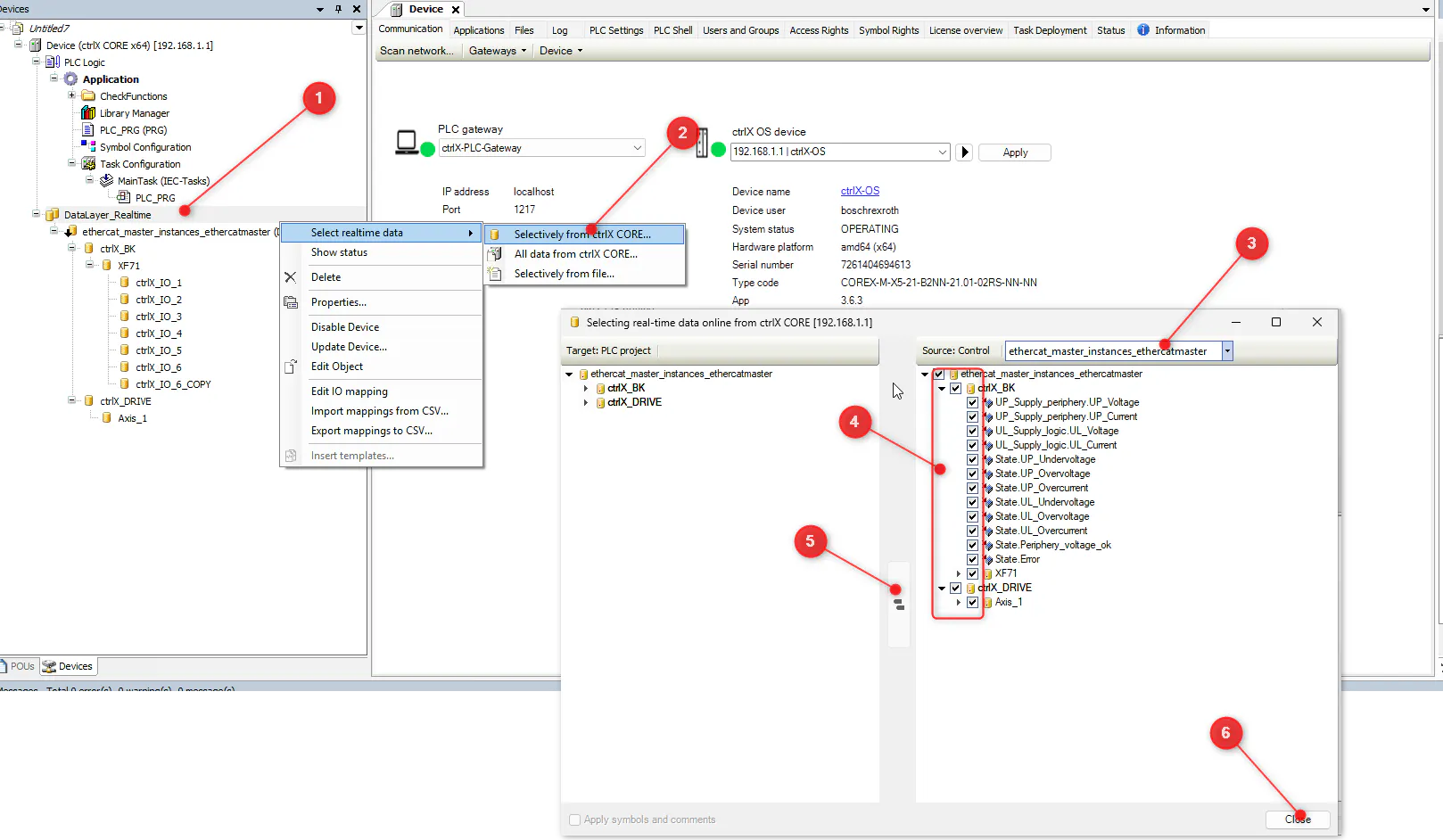Click the Delete X icon in context menu
Viewport: 1443px width, 840px height.
290,277
